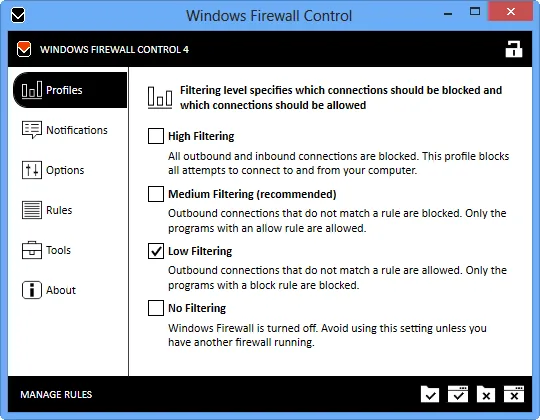
Task: Click the title bar application icon
Action: click(18, 15)
